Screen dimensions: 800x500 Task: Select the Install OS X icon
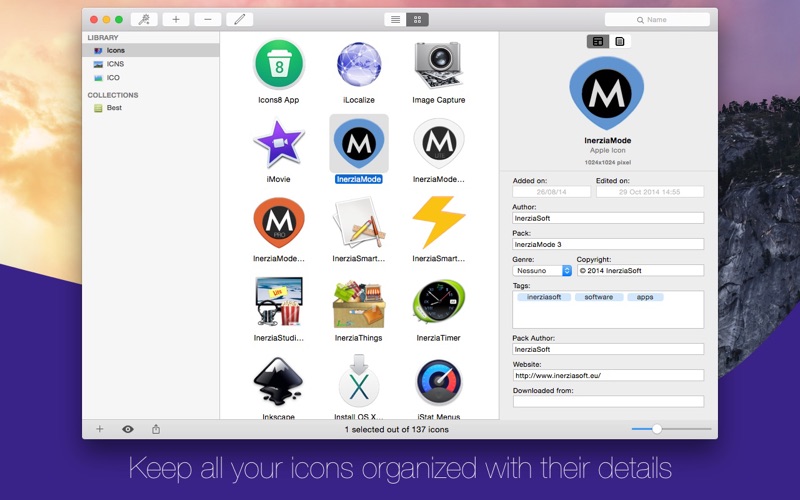(359, 382)
